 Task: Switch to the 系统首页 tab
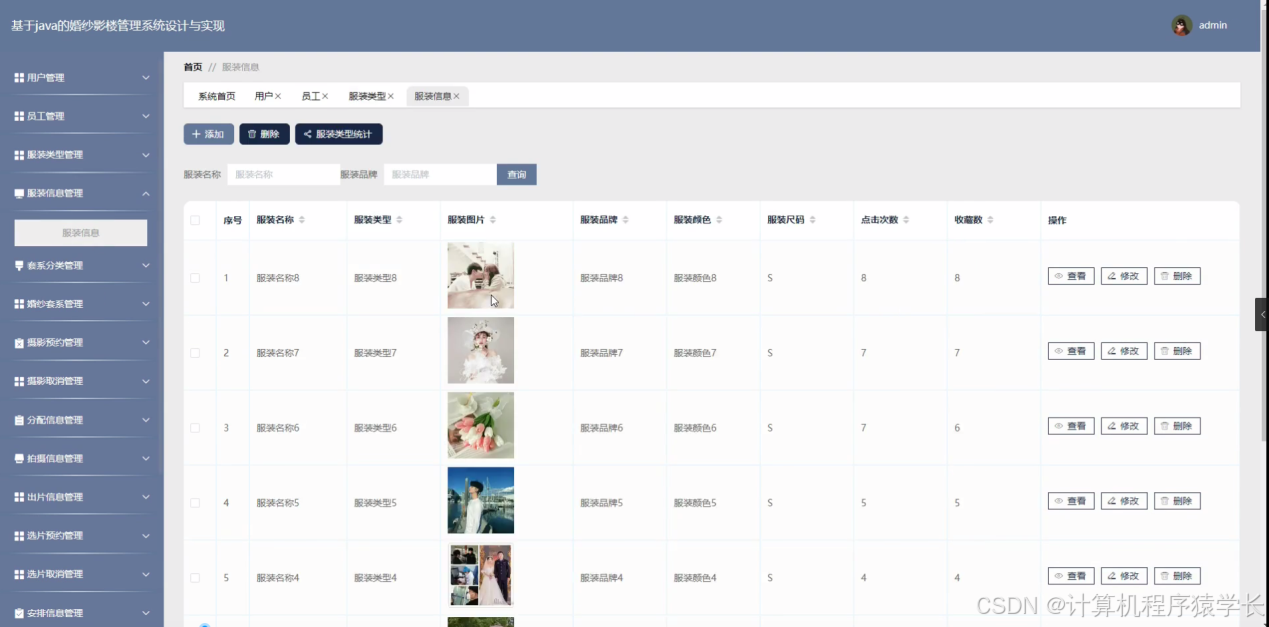tap(217, 97)
